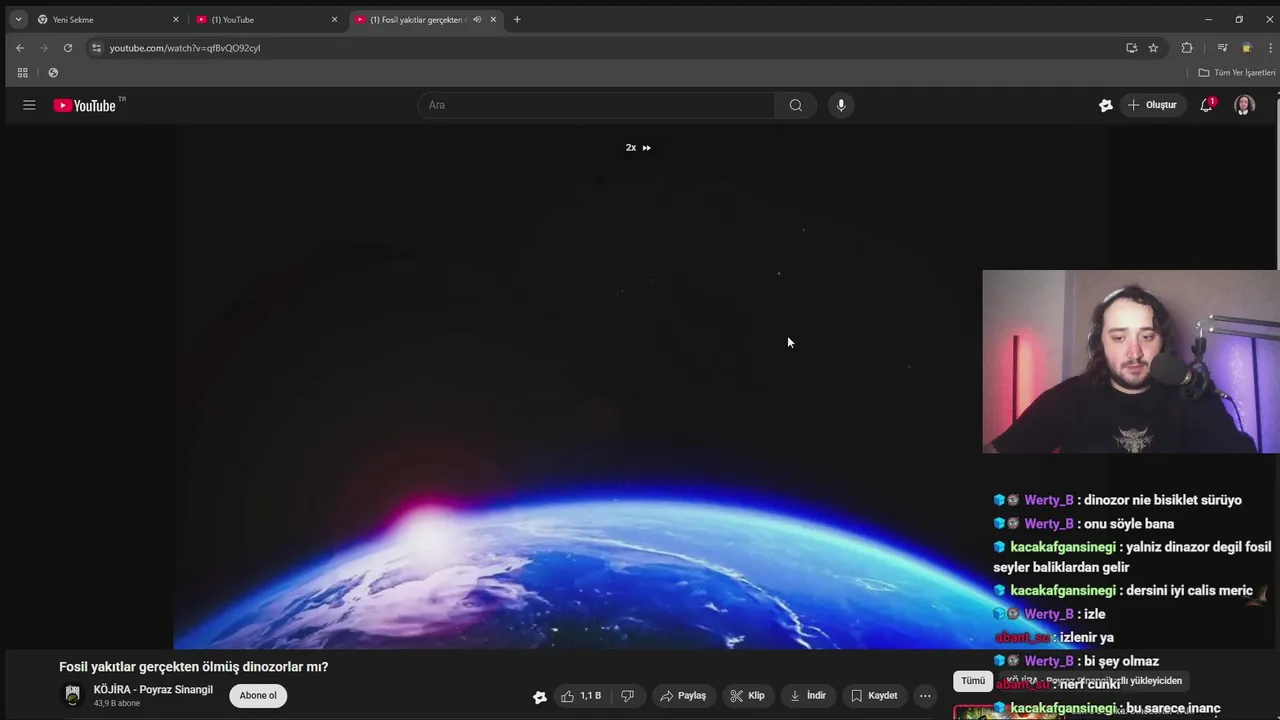Click the search magnifier button

point(795,105)
